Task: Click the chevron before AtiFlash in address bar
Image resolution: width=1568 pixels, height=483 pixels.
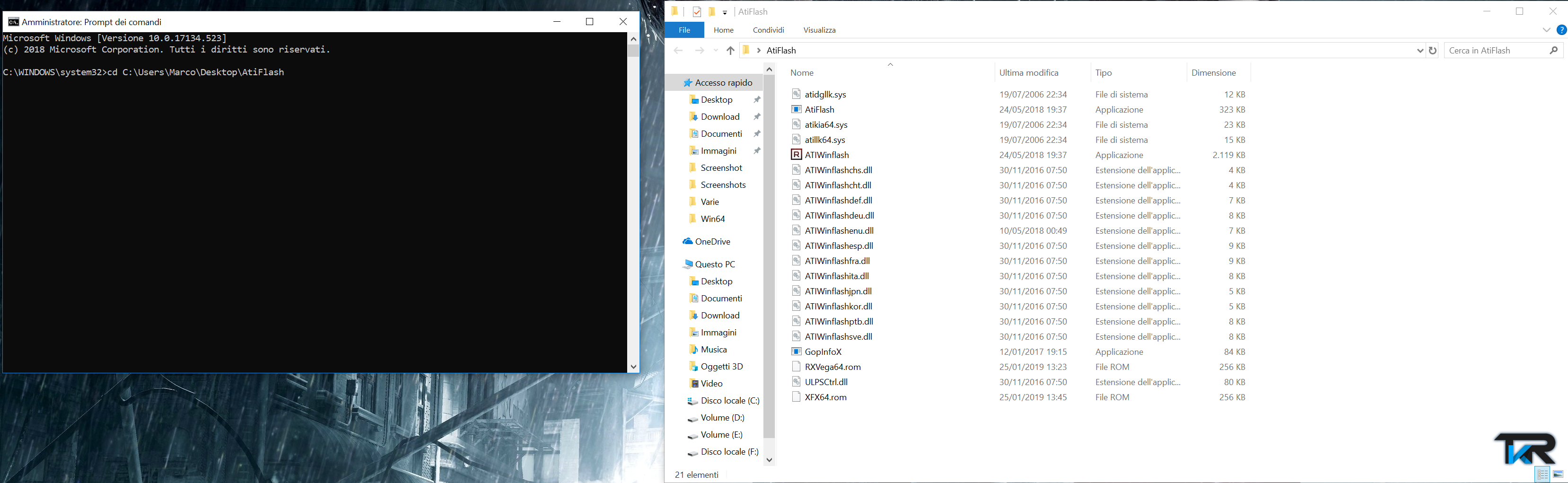Action: point(759,51)
